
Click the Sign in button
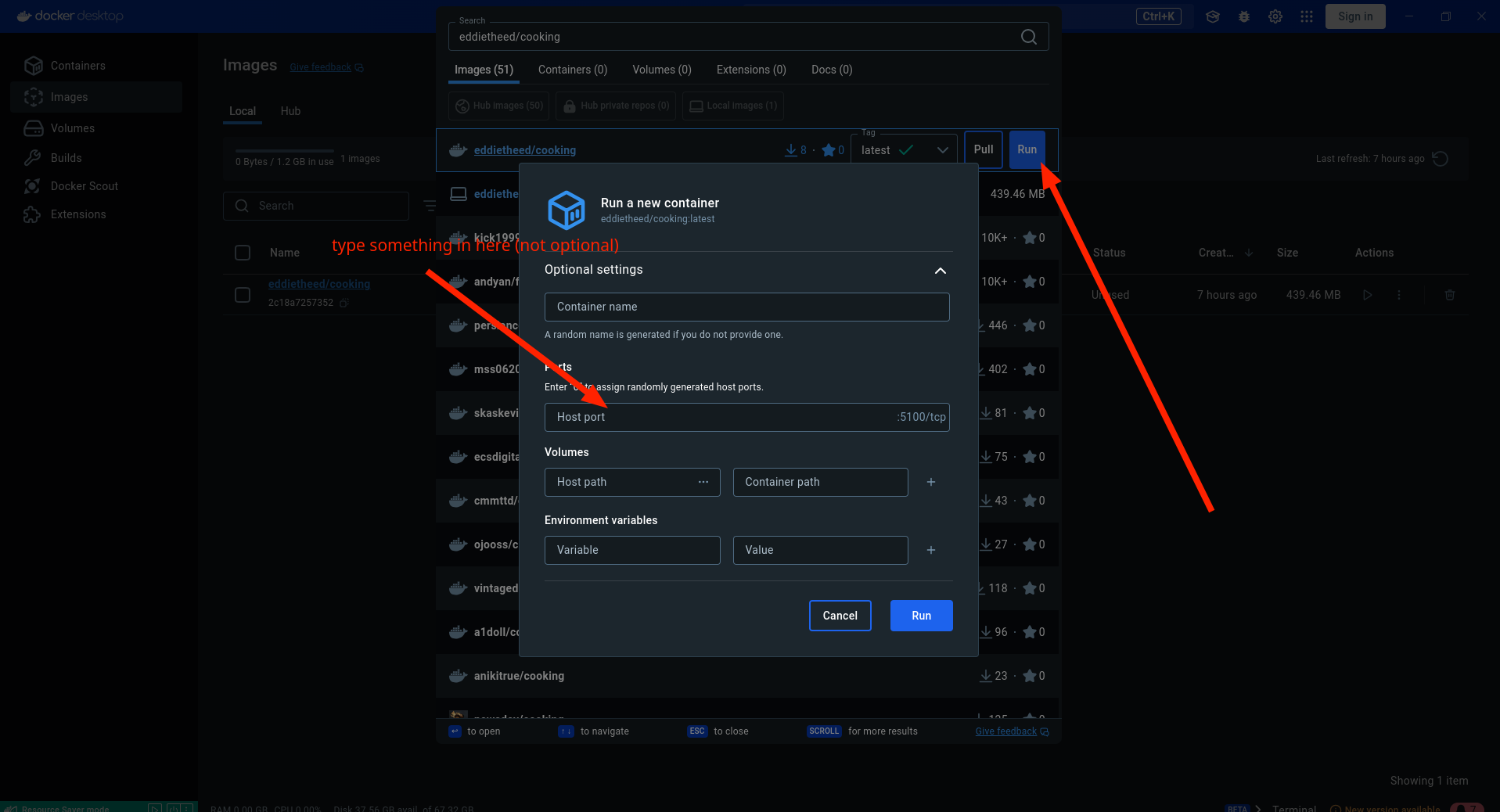(x=1355, y=16)
